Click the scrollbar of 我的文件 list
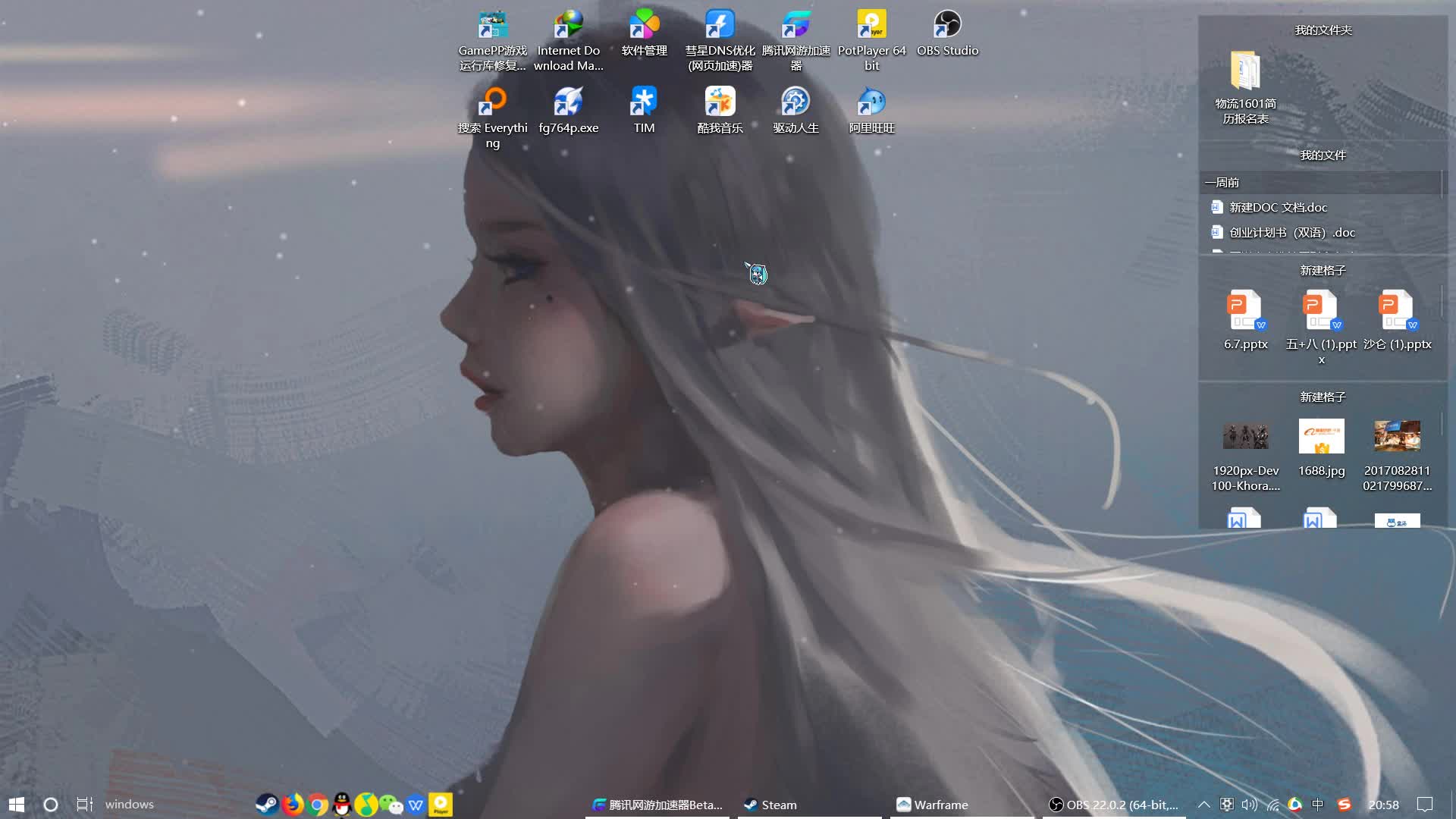 1442,186
